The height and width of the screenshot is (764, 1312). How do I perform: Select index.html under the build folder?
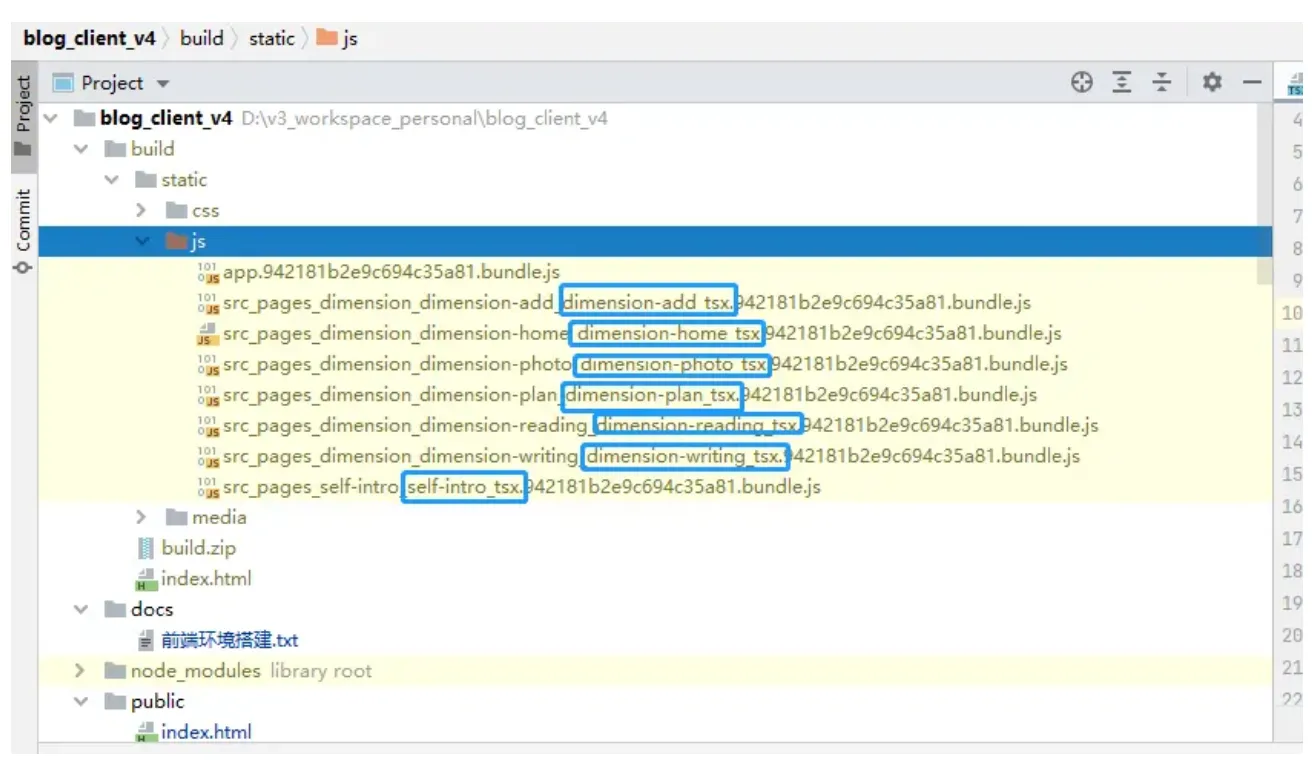pos(206,579)
